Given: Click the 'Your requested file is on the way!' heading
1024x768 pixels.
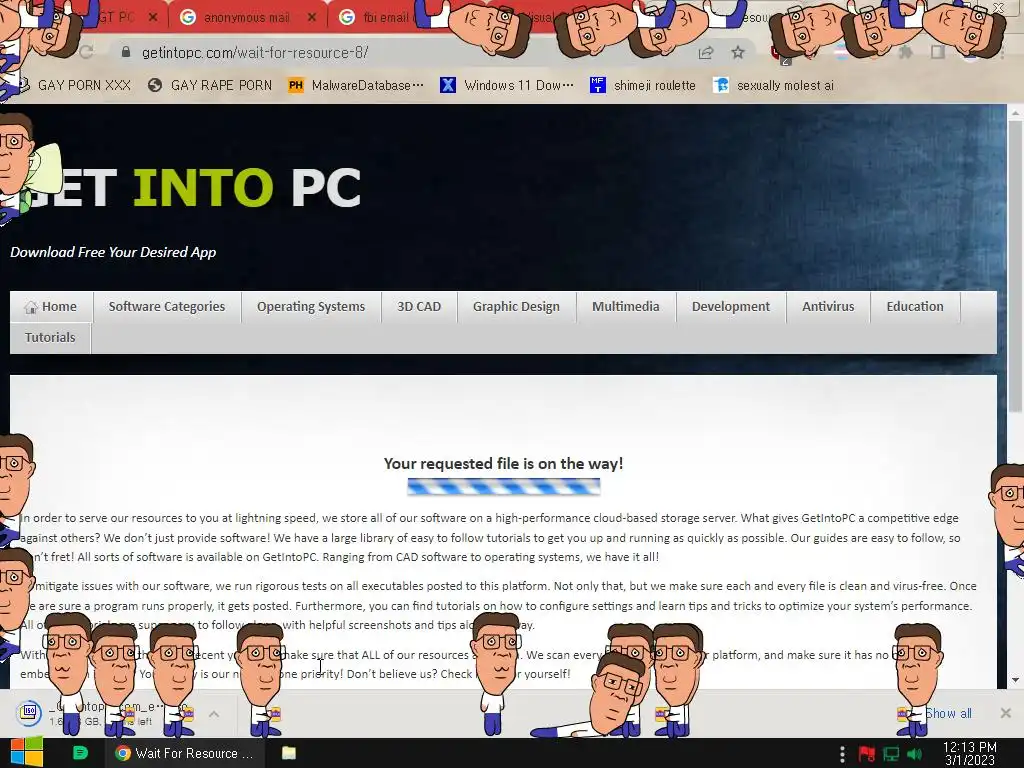Looking at the screenshot, I should pyautogui.click(x=504, y=463).
